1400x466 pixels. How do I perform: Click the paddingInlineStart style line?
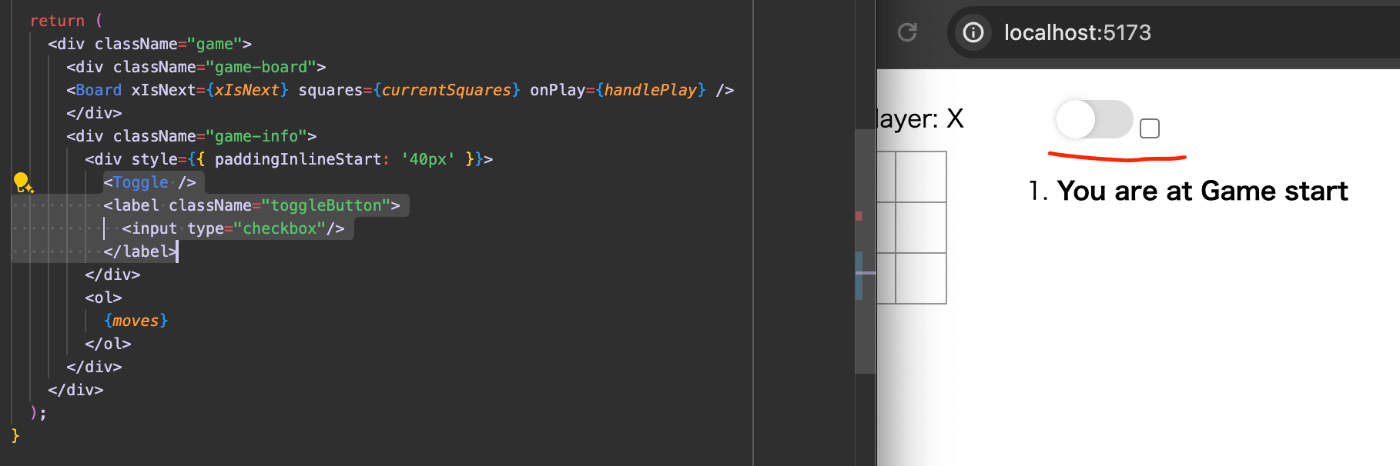(289, 159)
